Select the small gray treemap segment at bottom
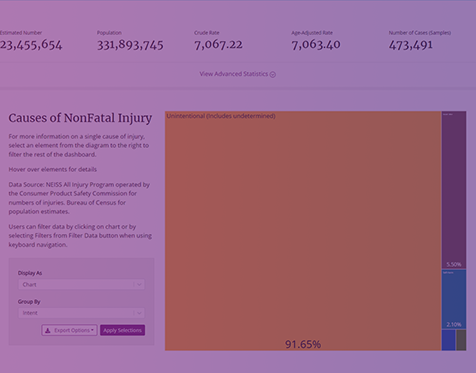Screen dimensions: 476x373 [x=461, y=340]
